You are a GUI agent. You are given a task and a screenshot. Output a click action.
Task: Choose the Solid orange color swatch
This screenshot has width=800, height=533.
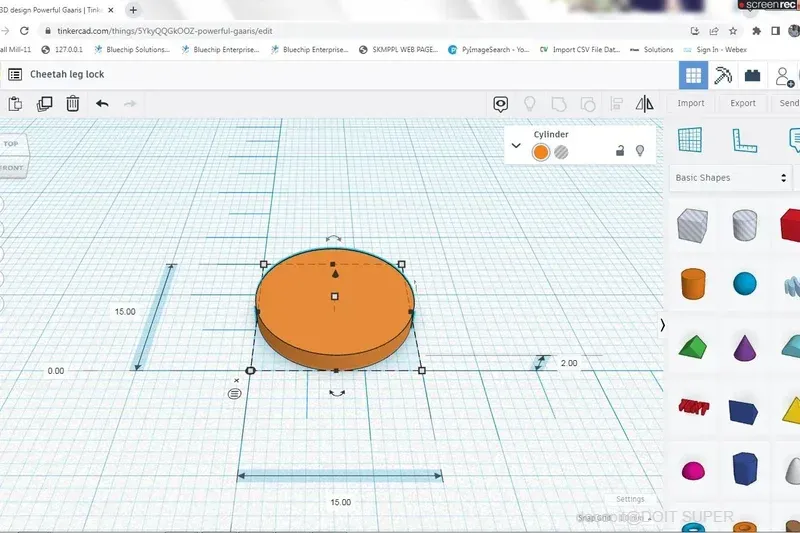pyautogui.click(x=541, y=152)
